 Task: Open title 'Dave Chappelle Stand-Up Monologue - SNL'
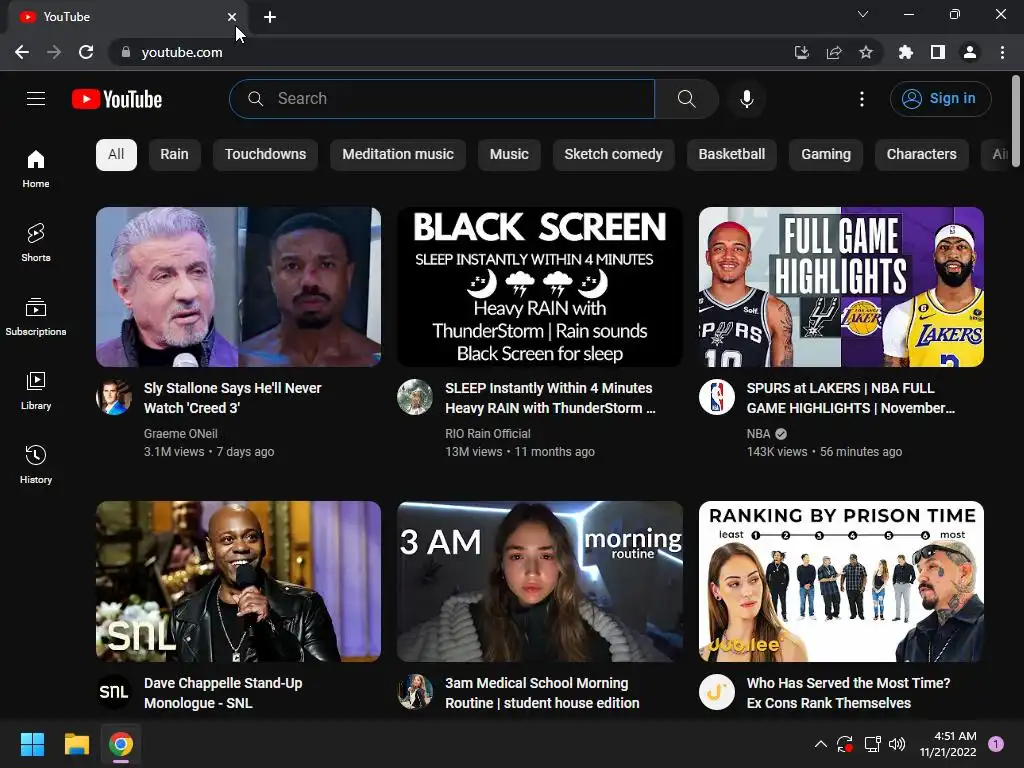[223, 693]
